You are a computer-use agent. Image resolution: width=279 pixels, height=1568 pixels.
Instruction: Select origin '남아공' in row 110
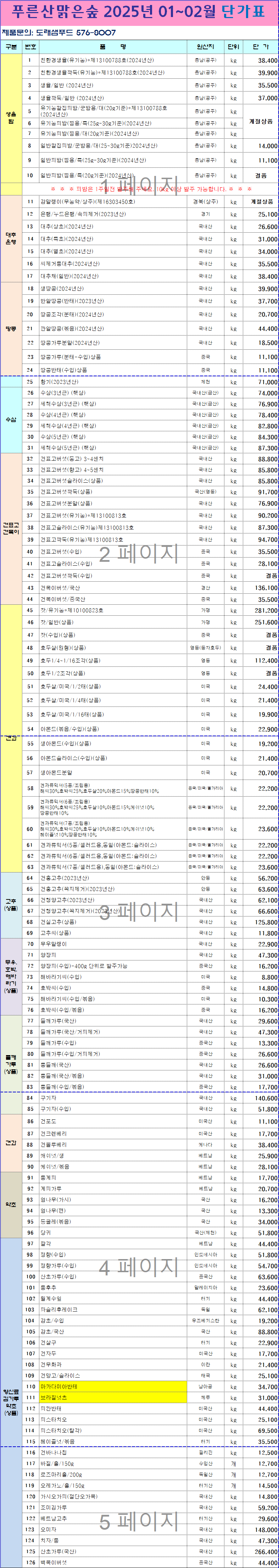pyautogui.click(x=206, y=1387)
